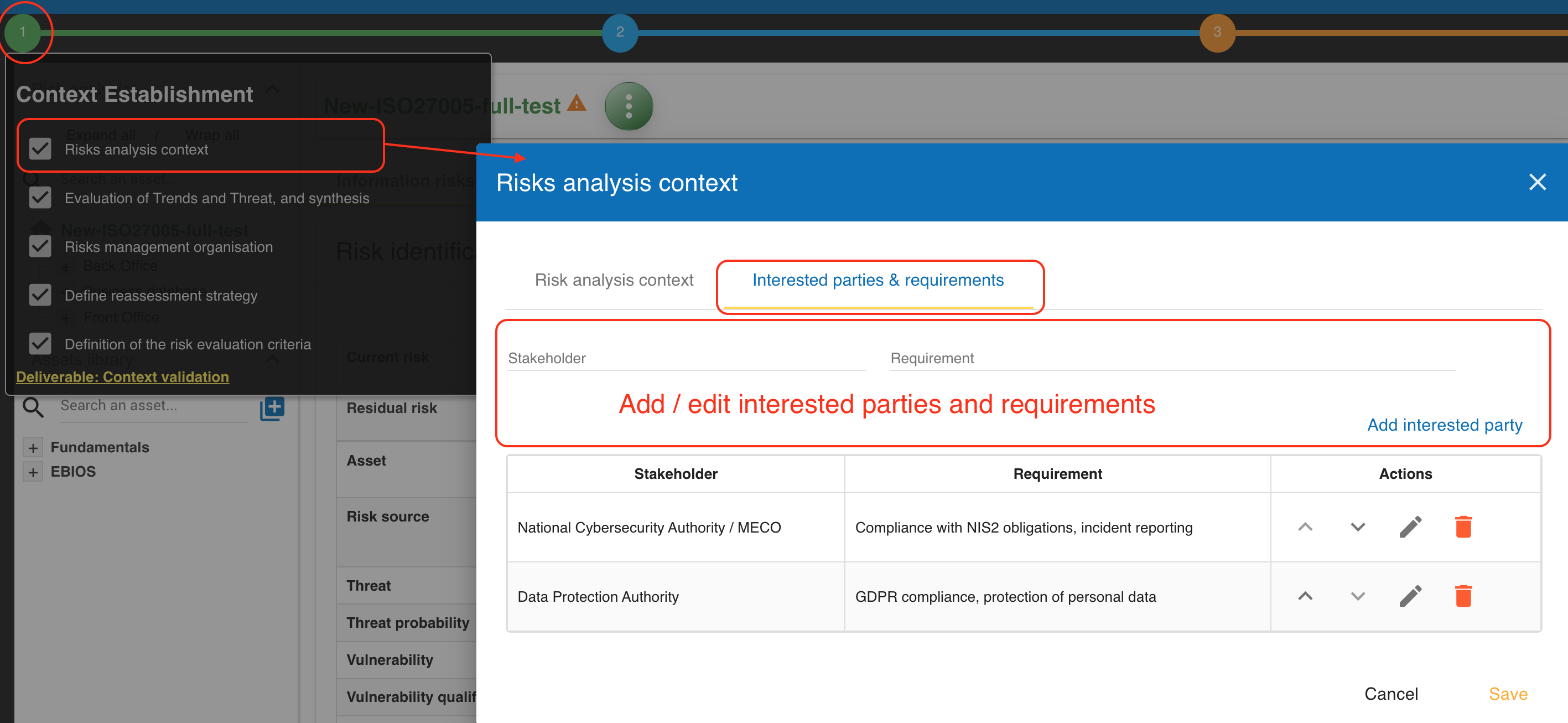Focus the Search an asset field
The height and width of the screenshot is (723, 1568).
[x=153, y=406]
